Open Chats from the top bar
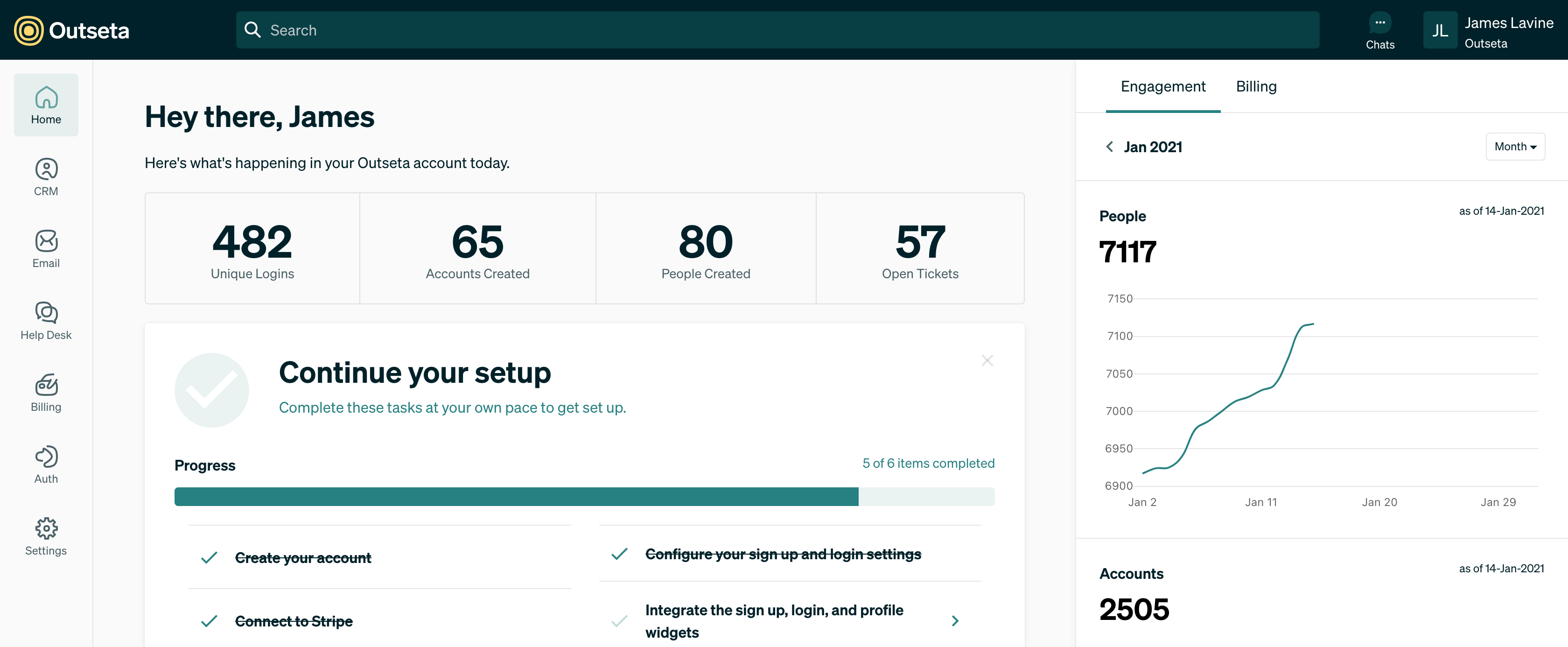This screenshot has width=1568, height=647. (x=1380, y=29)
